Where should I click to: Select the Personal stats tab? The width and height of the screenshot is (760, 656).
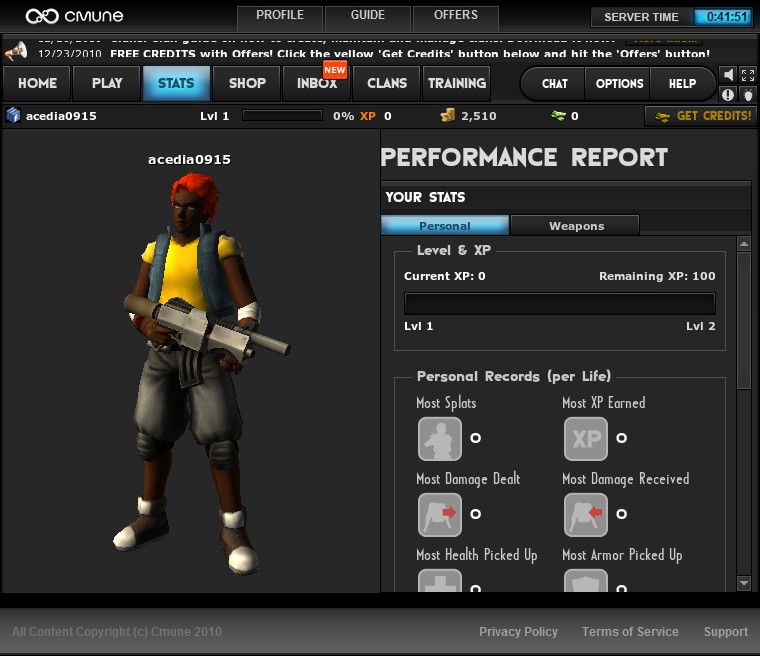pos(445,226)
